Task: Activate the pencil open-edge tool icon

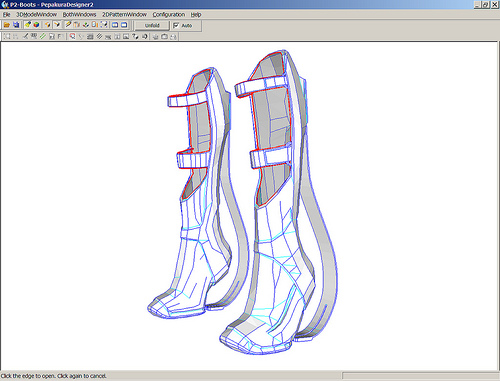Action: (x=68, y=25)
